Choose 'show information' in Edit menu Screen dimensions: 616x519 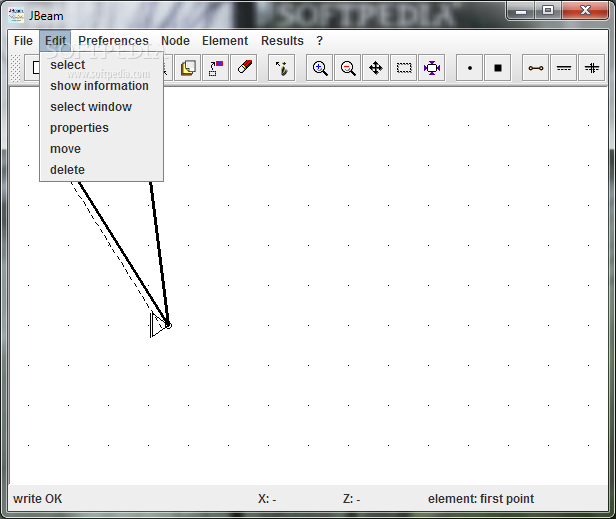101,86
